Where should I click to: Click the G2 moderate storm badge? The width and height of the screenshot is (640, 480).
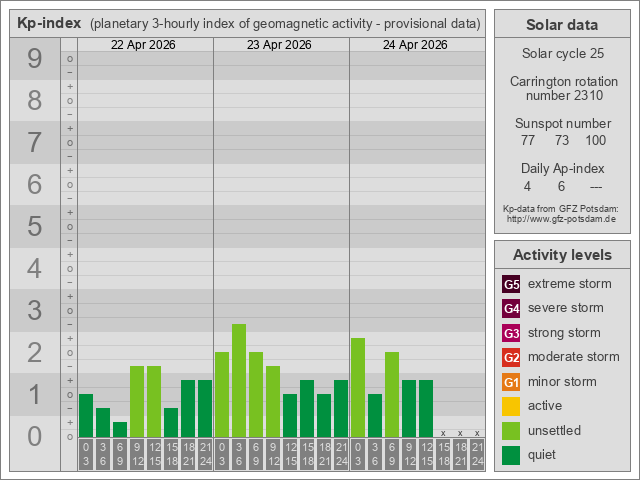click(511, 357)
